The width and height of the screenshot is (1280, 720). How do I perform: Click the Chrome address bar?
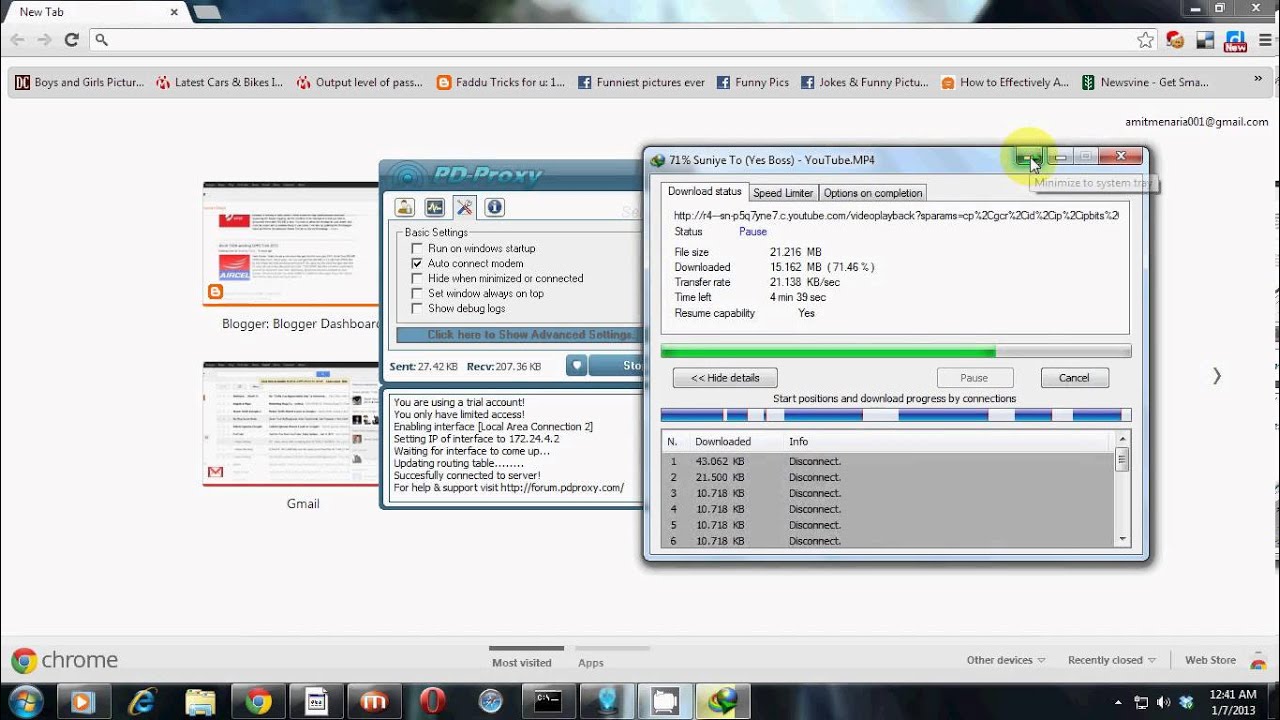[622, 40]
